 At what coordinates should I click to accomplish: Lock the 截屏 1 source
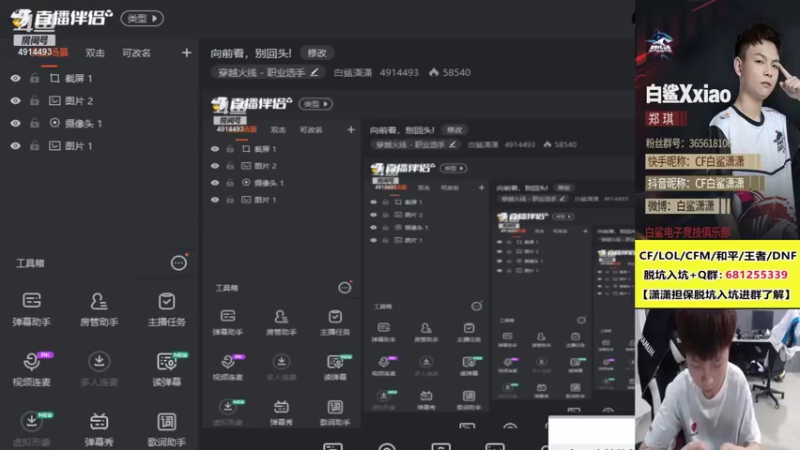(x=34, y=78)
